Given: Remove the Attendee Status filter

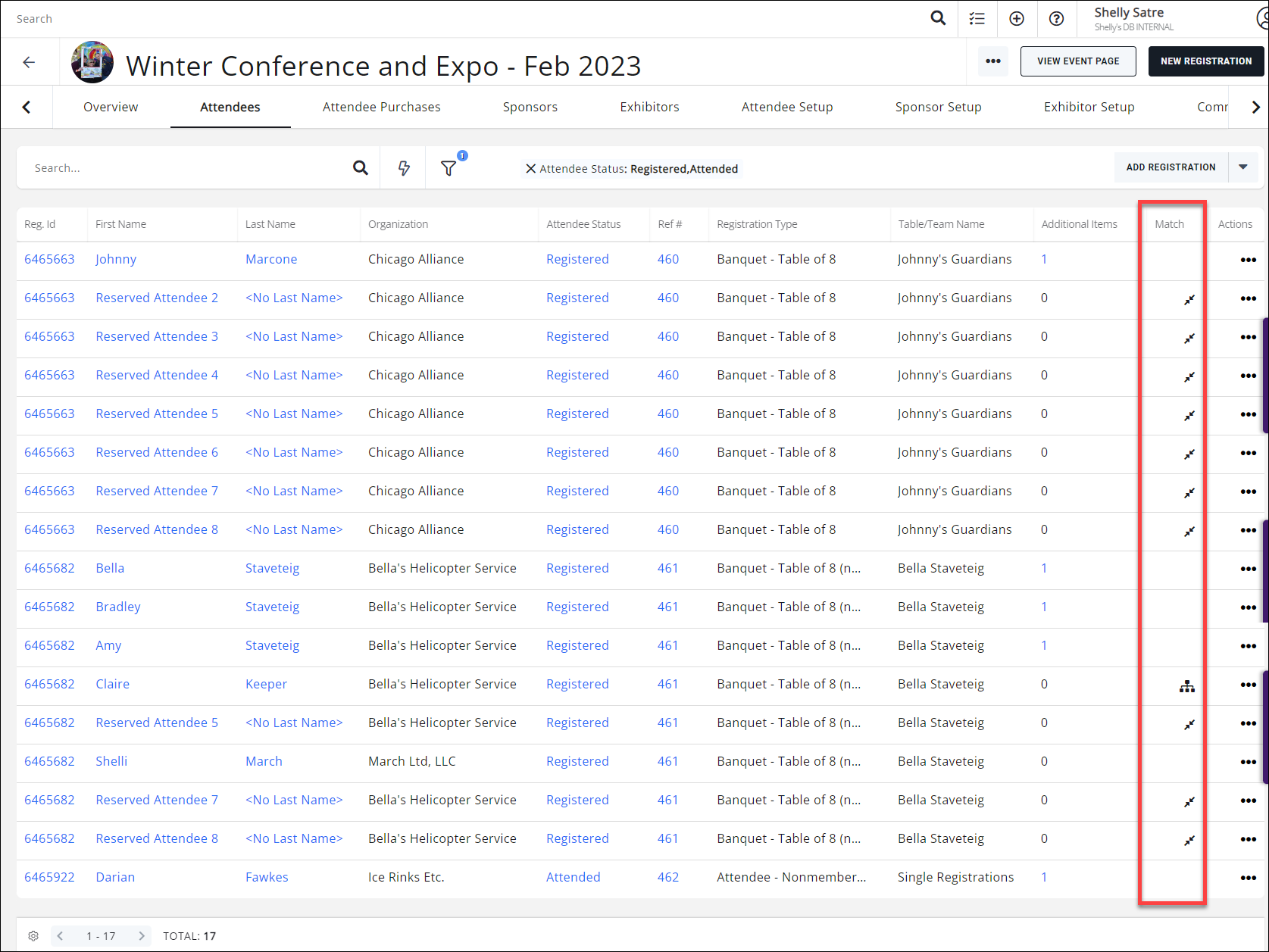Looking at the screenshot, I should tap(530, 169).
